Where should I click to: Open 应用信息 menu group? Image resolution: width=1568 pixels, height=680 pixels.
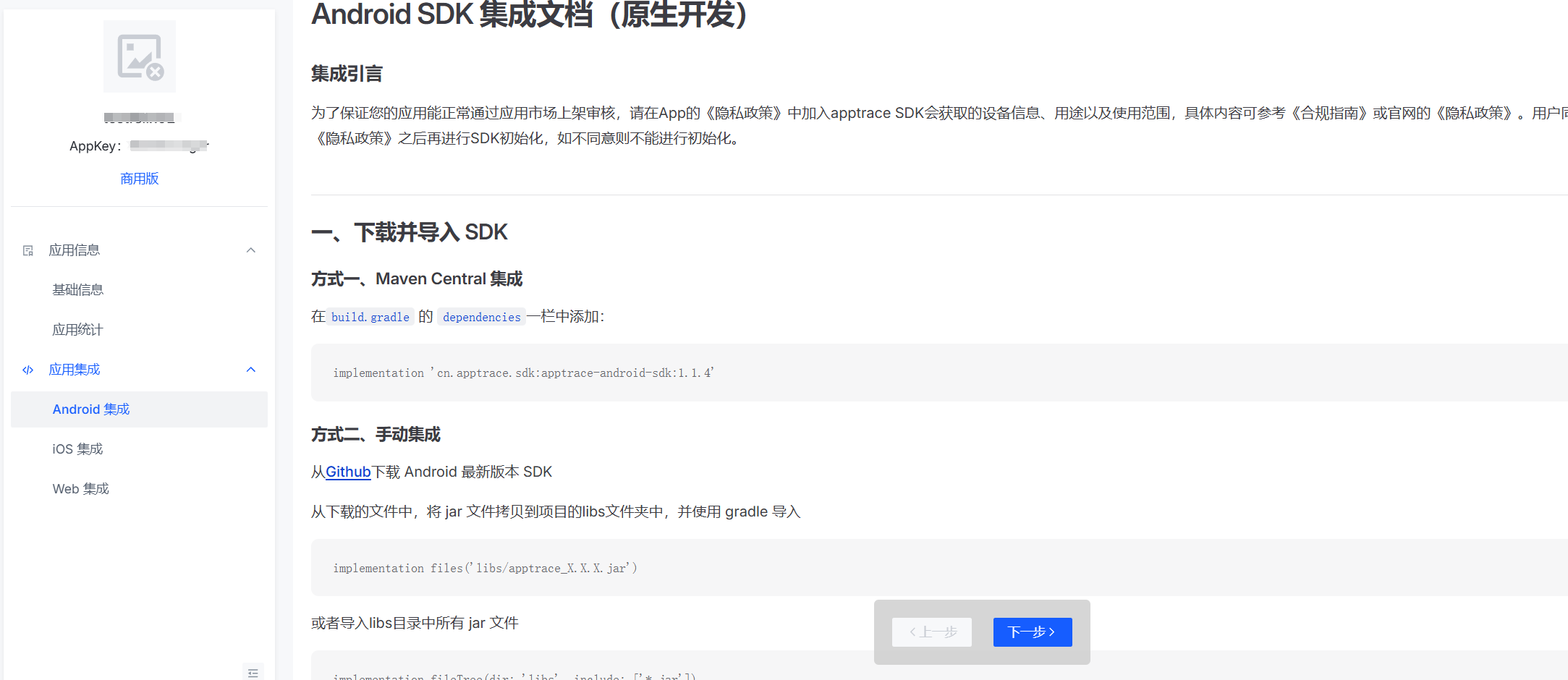click(x=139, y=250)
